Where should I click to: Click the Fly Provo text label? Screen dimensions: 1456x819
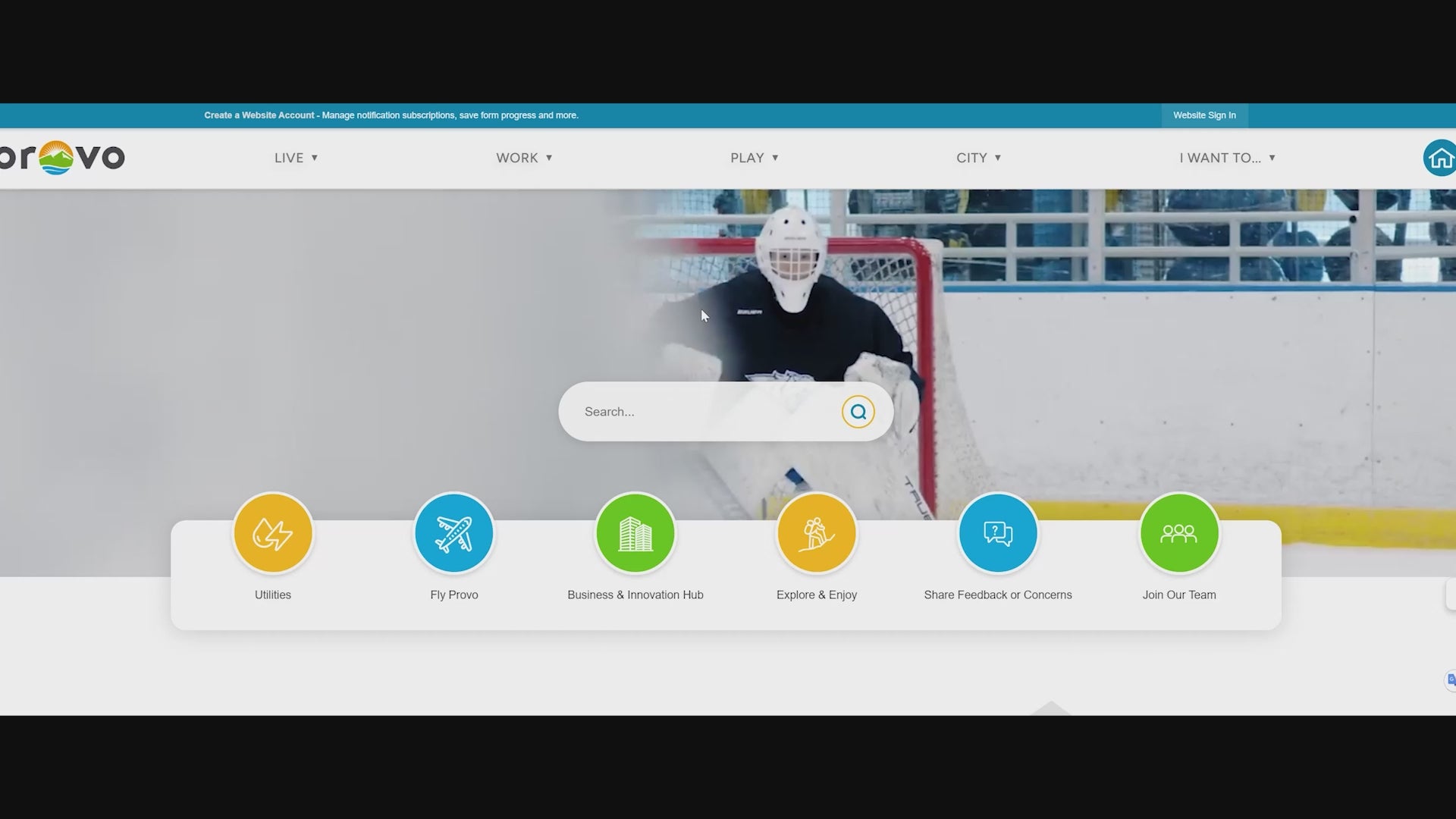click(454, 595)
